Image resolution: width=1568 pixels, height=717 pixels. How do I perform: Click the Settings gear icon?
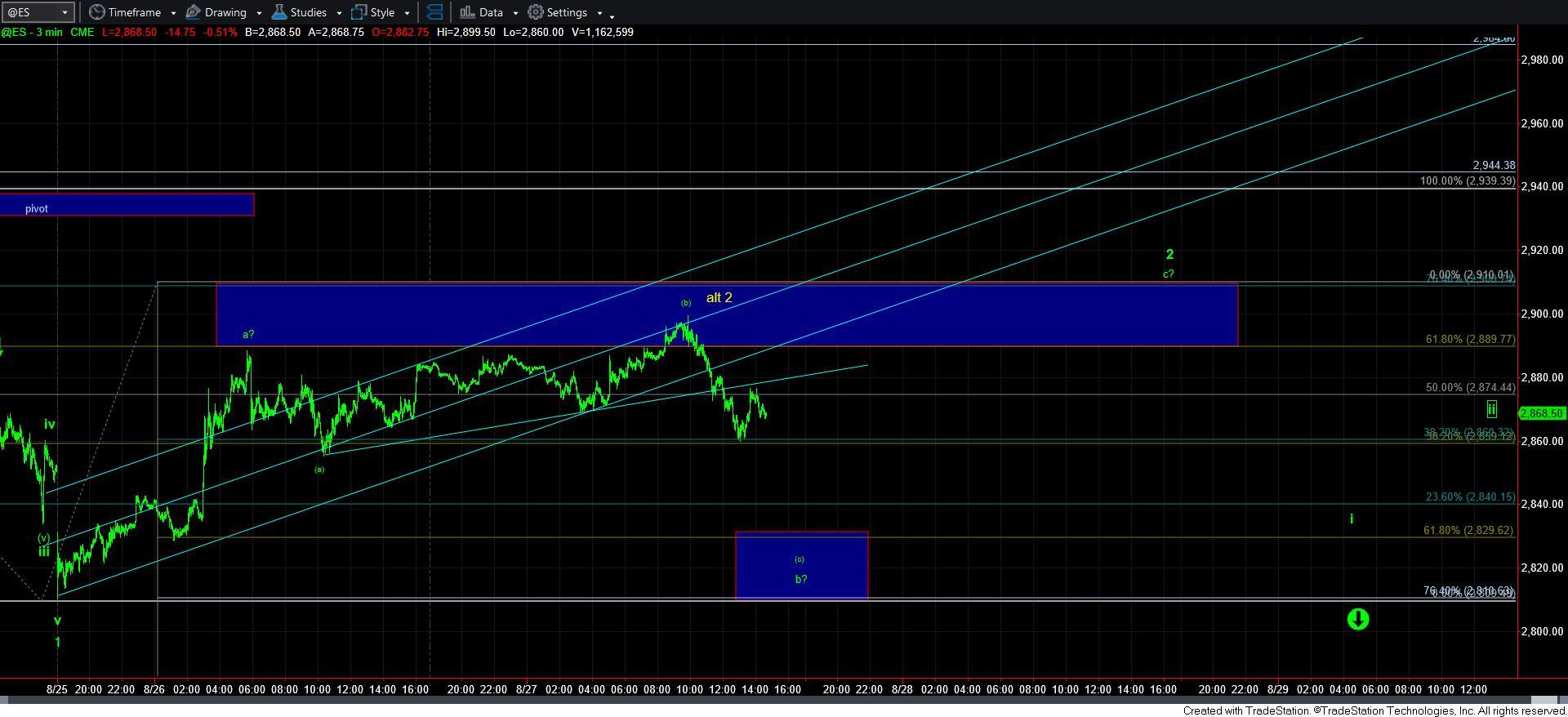[535, 12]
